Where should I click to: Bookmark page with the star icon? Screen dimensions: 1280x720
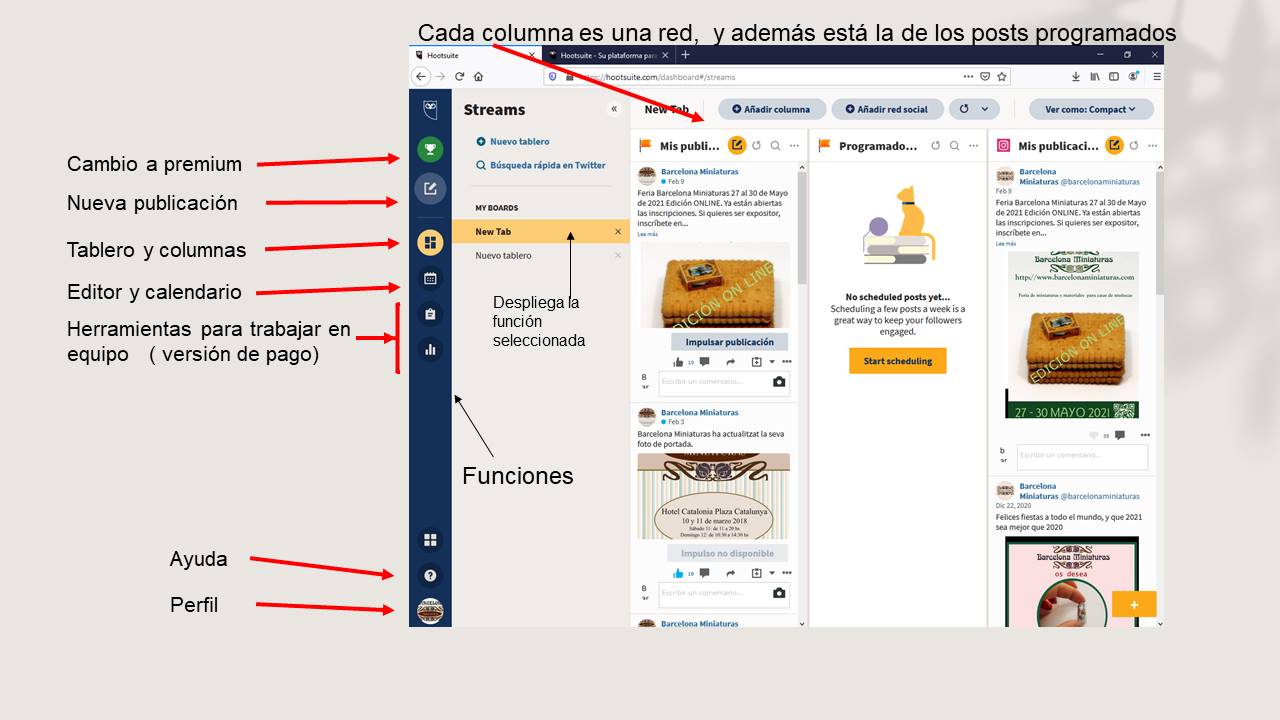coord(1002,76)
